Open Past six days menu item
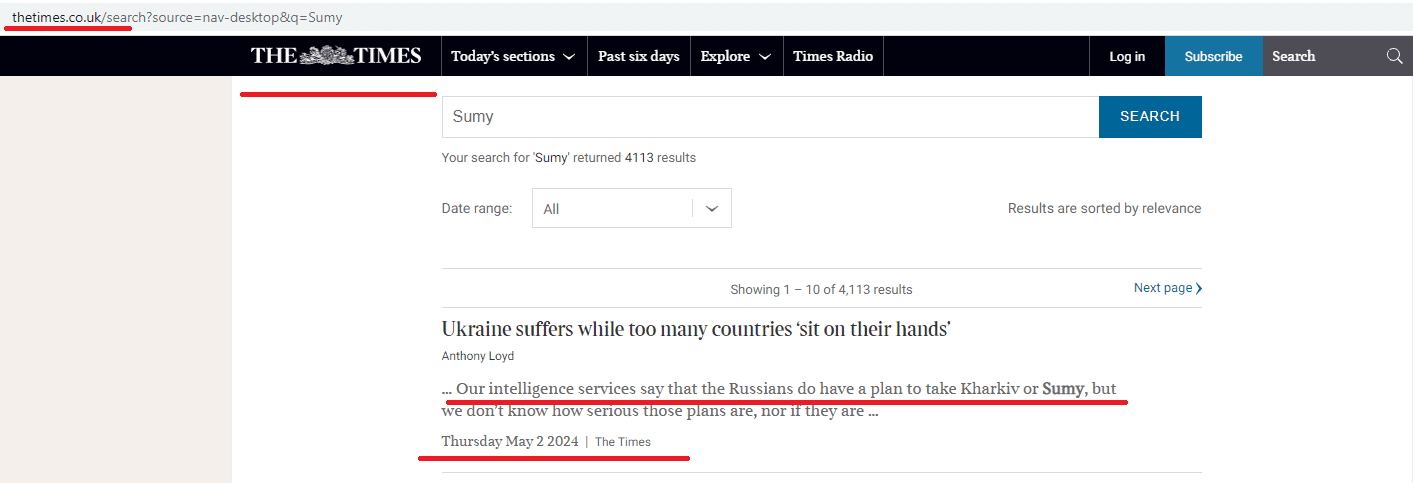This screenshot has height=483, width=1413. [x=639, y=56]
